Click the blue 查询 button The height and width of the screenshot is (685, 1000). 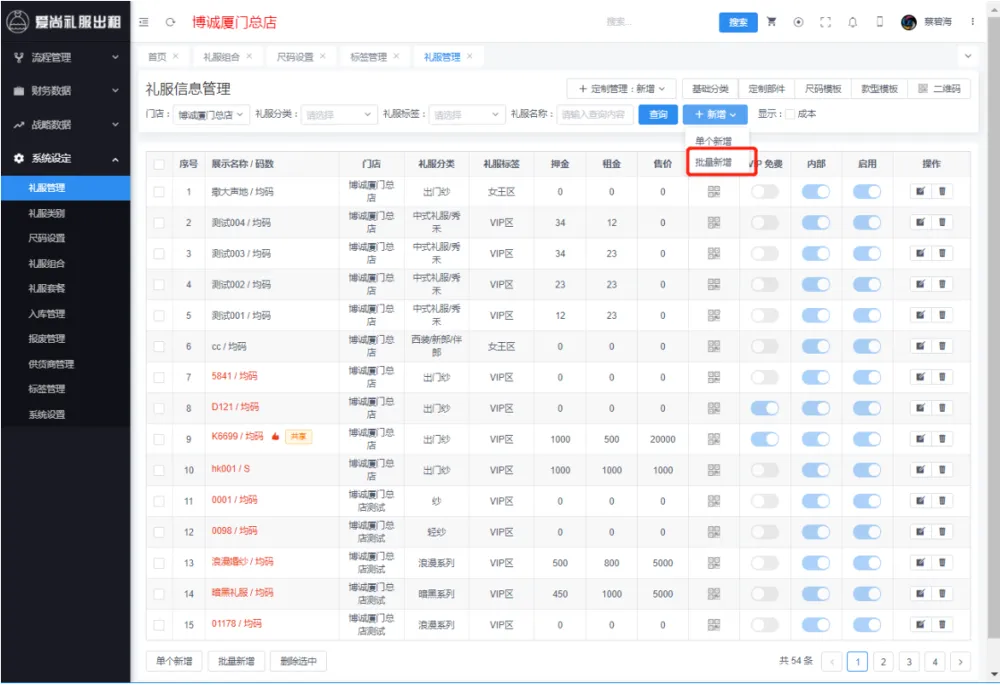pyautogui.click(x=658, y=115)
